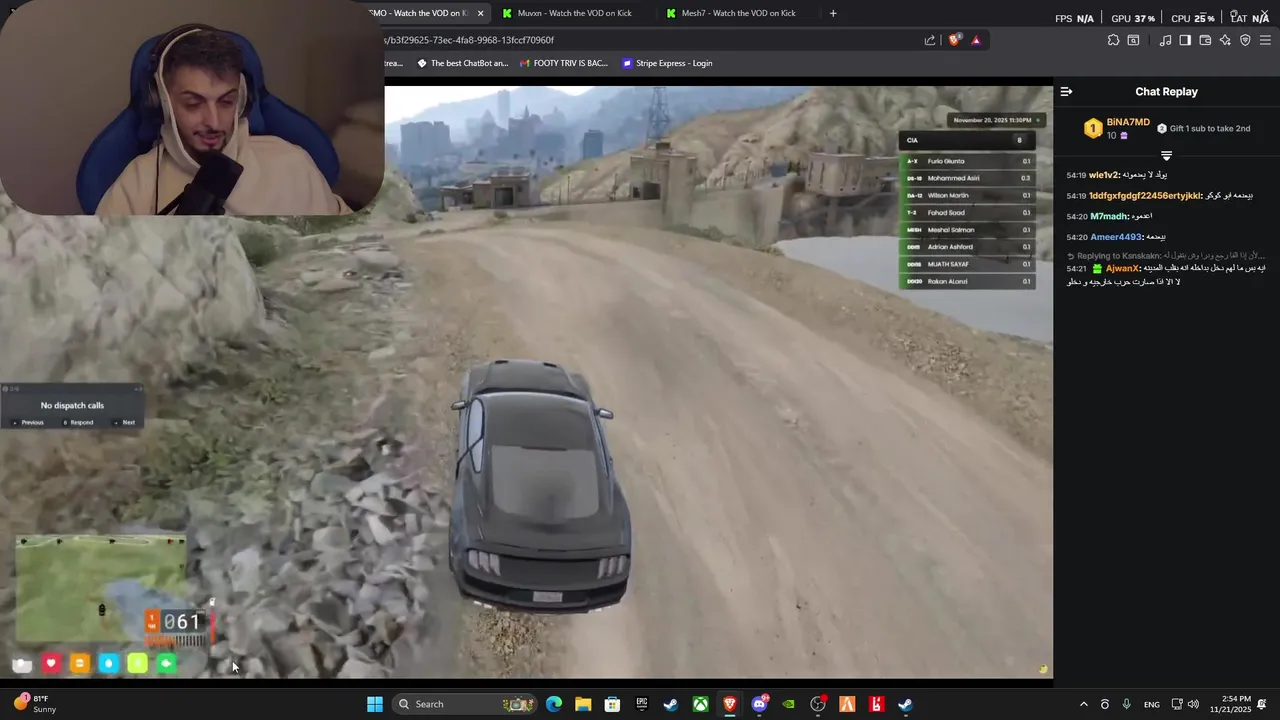1280x720 pixels.
Task: Open Microsoft Edge from the taskbar
Action: coord(554,704)
